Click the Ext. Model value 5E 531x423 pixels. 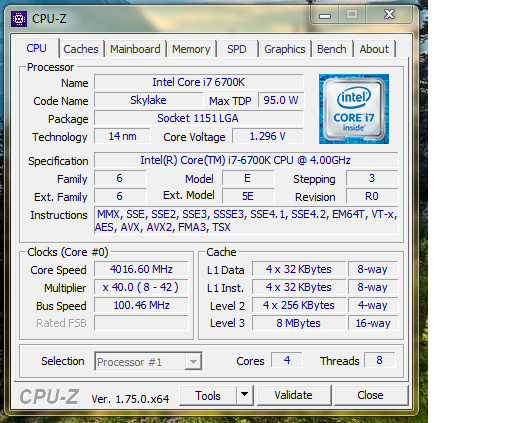[x=248, y=196]
